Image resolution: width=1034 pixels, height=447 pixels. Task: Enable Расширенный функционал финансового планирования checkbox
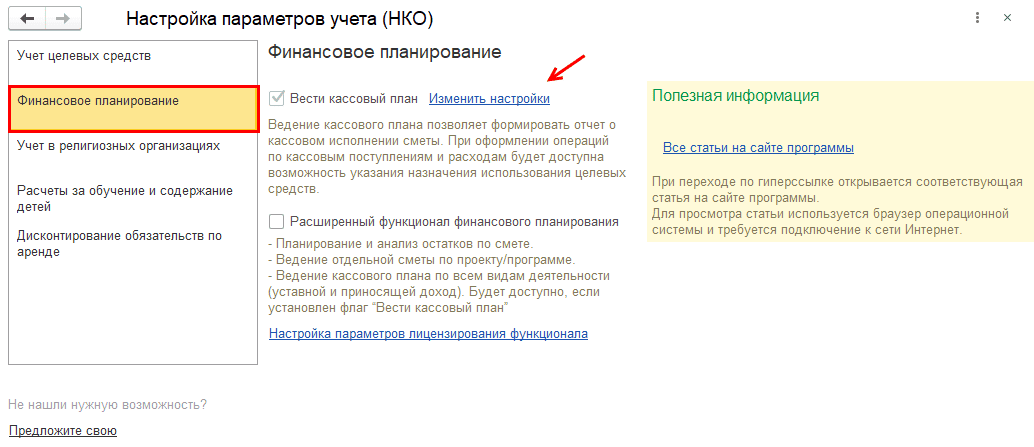click(277, 221)
